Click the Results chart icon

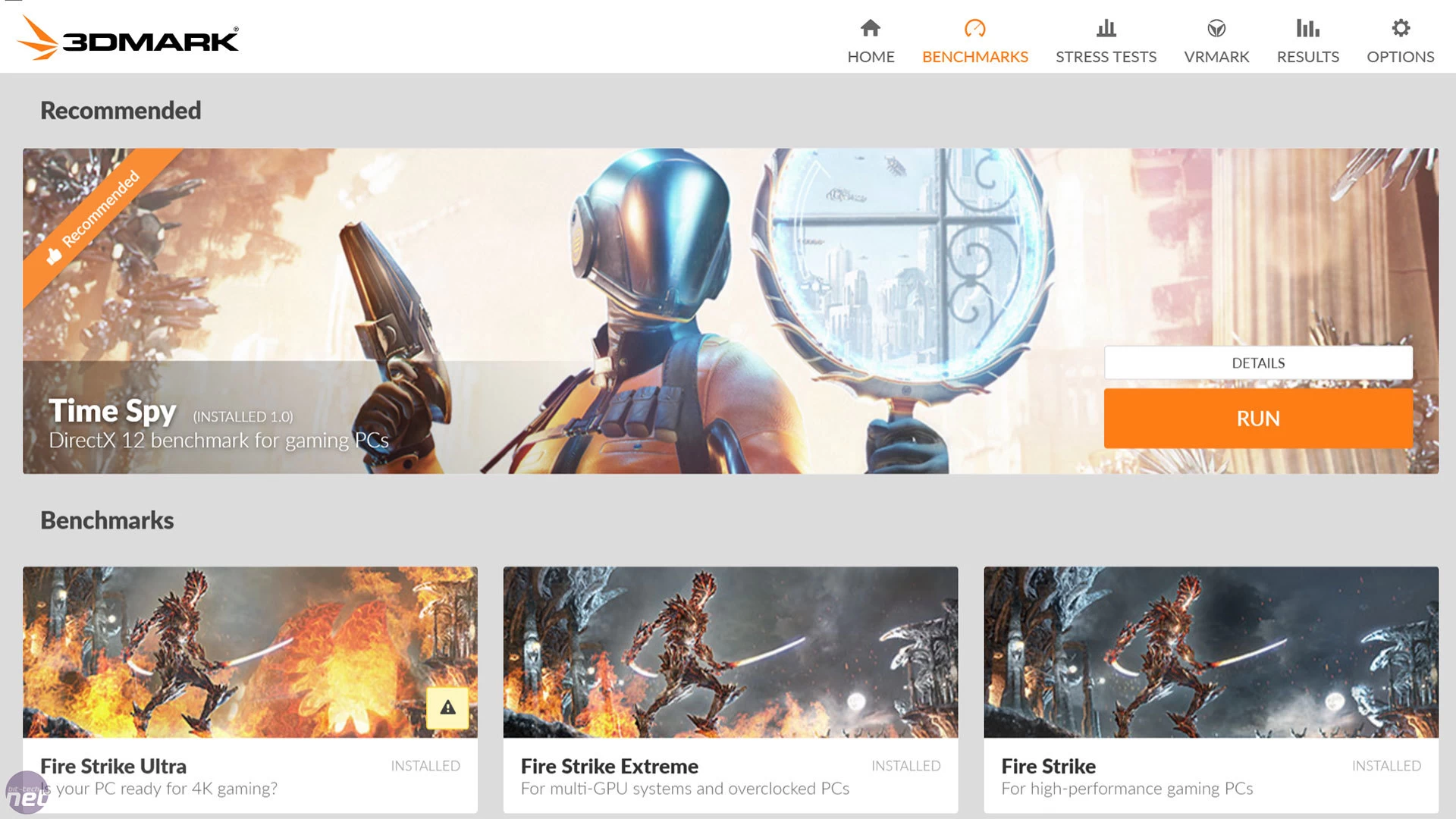coord(1307,28)
